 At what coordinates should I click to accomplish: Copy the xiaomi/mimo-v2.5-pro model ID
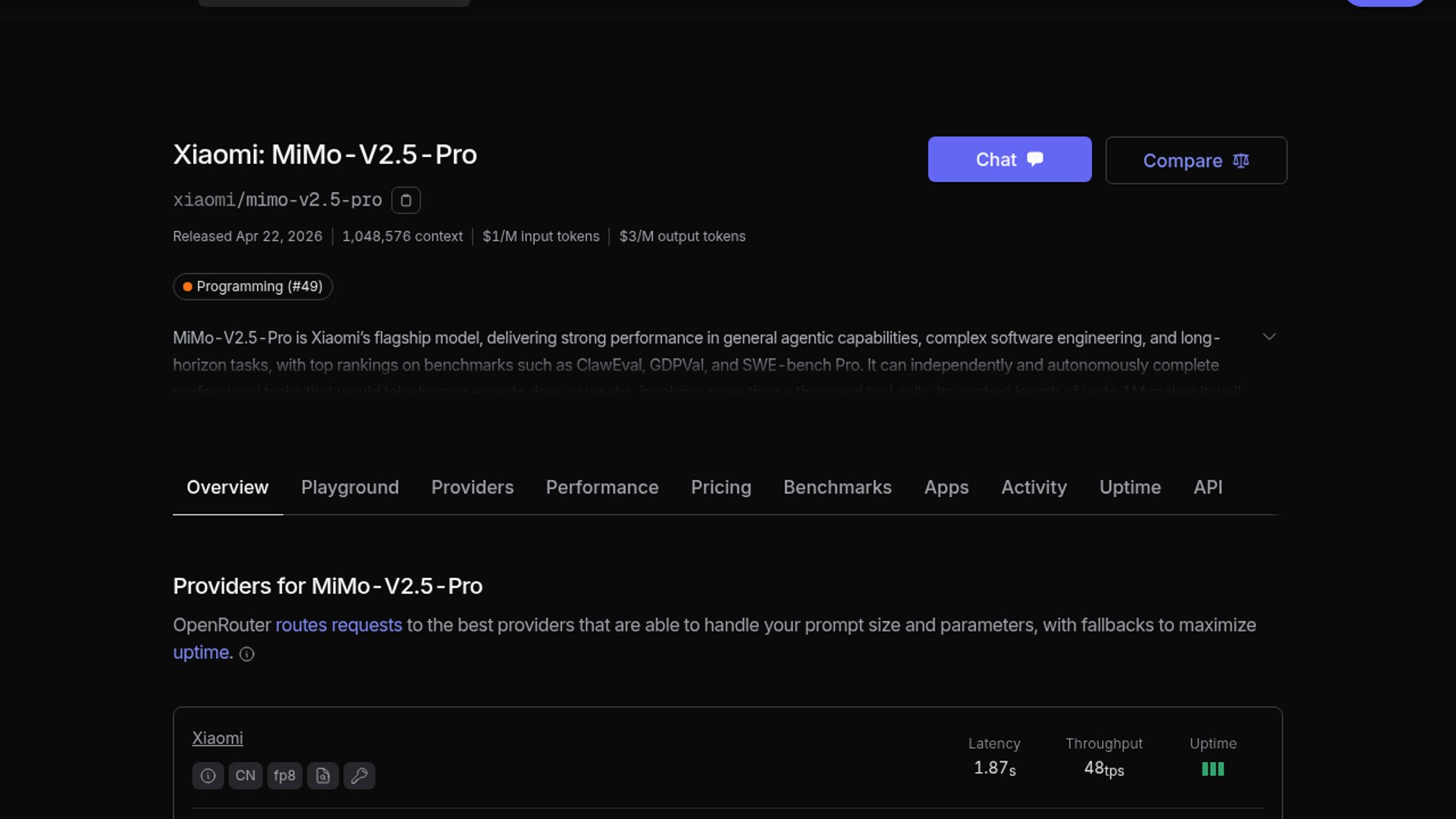pyautogui.click(x=406, y=200)
